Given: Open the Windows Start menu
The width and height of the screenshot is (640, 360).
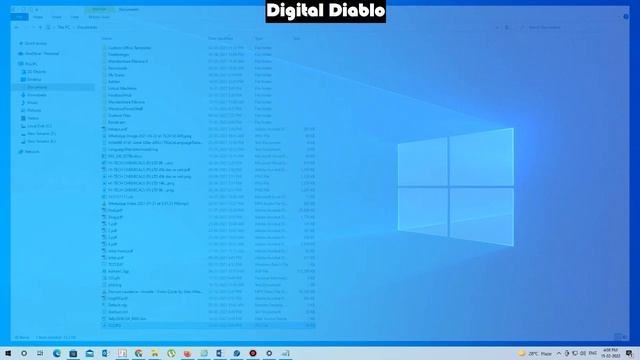Looking at the screenshot, I should coord(8,353).
